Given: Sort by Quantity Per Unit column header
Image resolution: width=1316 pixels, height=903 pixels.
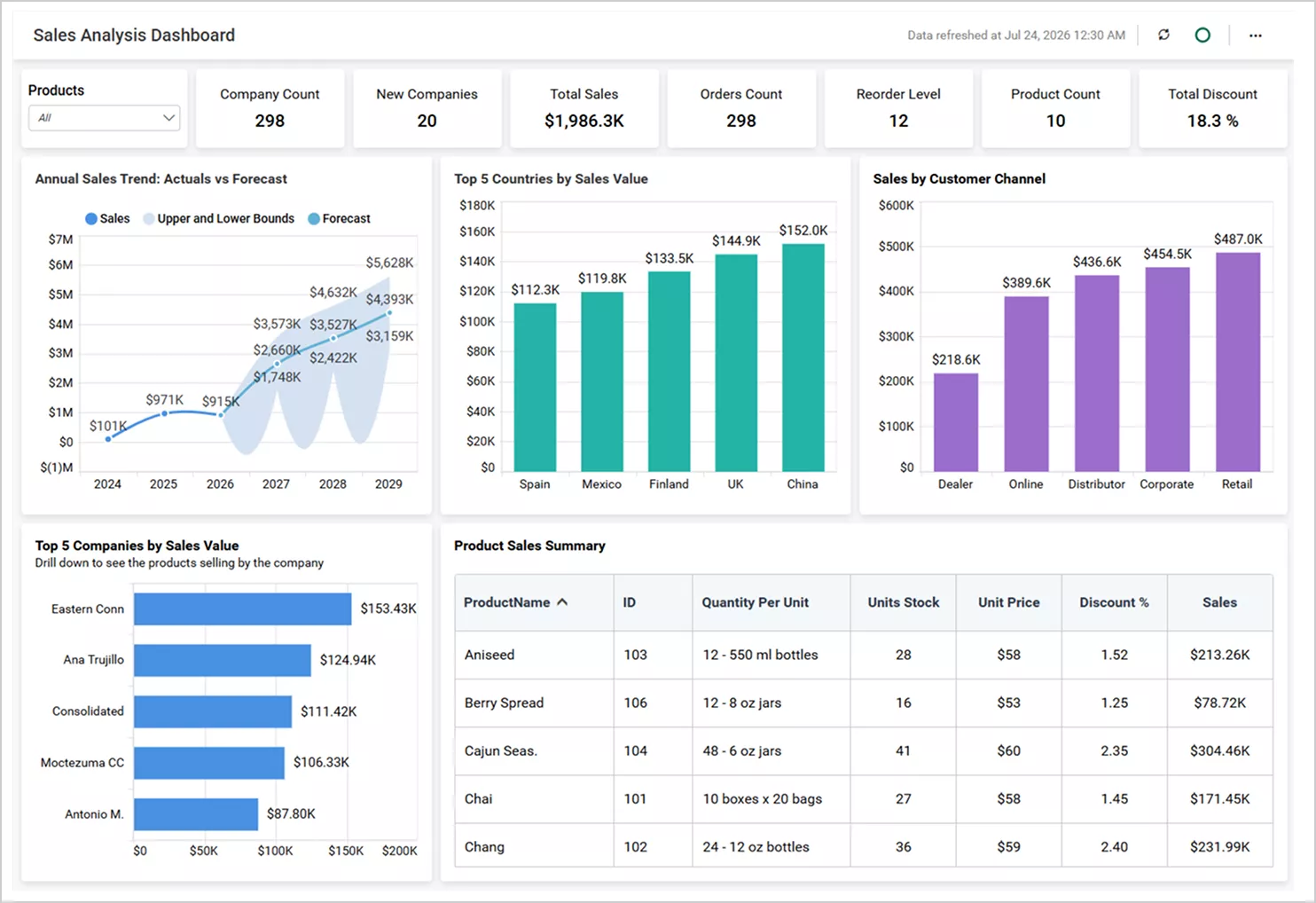Looking at the screenshot, I should point(771,602).
